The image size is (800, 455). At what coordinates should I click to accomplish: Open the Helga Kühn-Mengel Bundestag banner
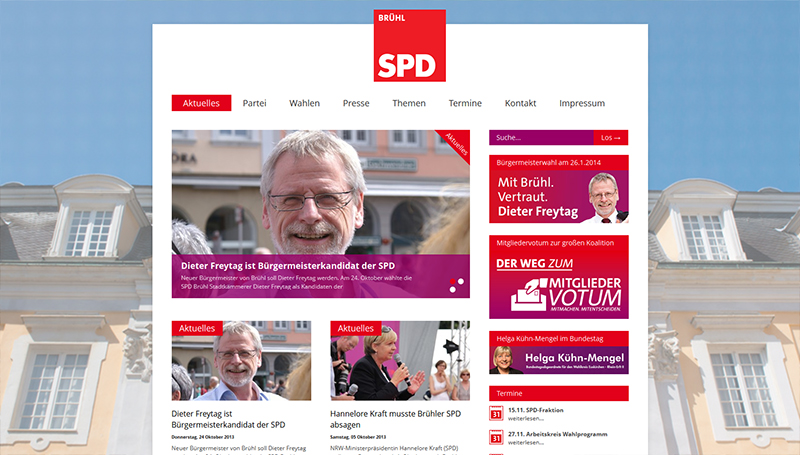(x=559, y=352)
